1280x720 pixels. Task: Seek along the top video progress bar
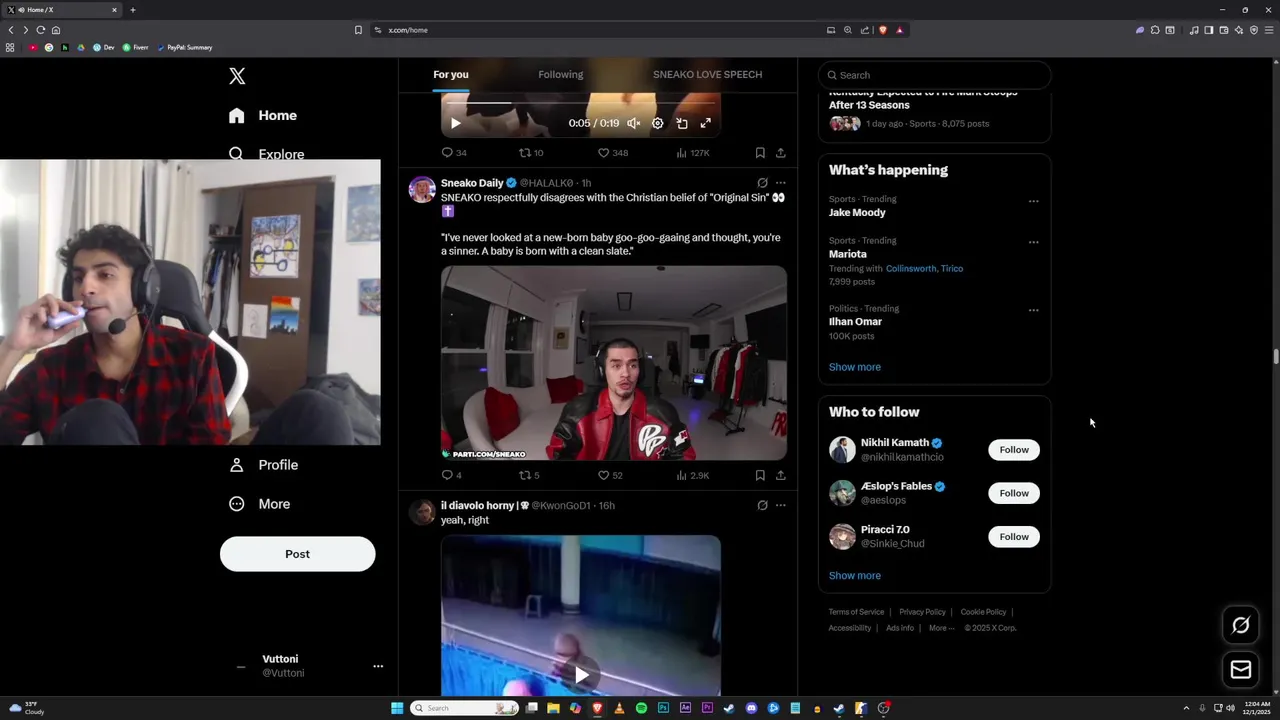[x=580, y=102]
